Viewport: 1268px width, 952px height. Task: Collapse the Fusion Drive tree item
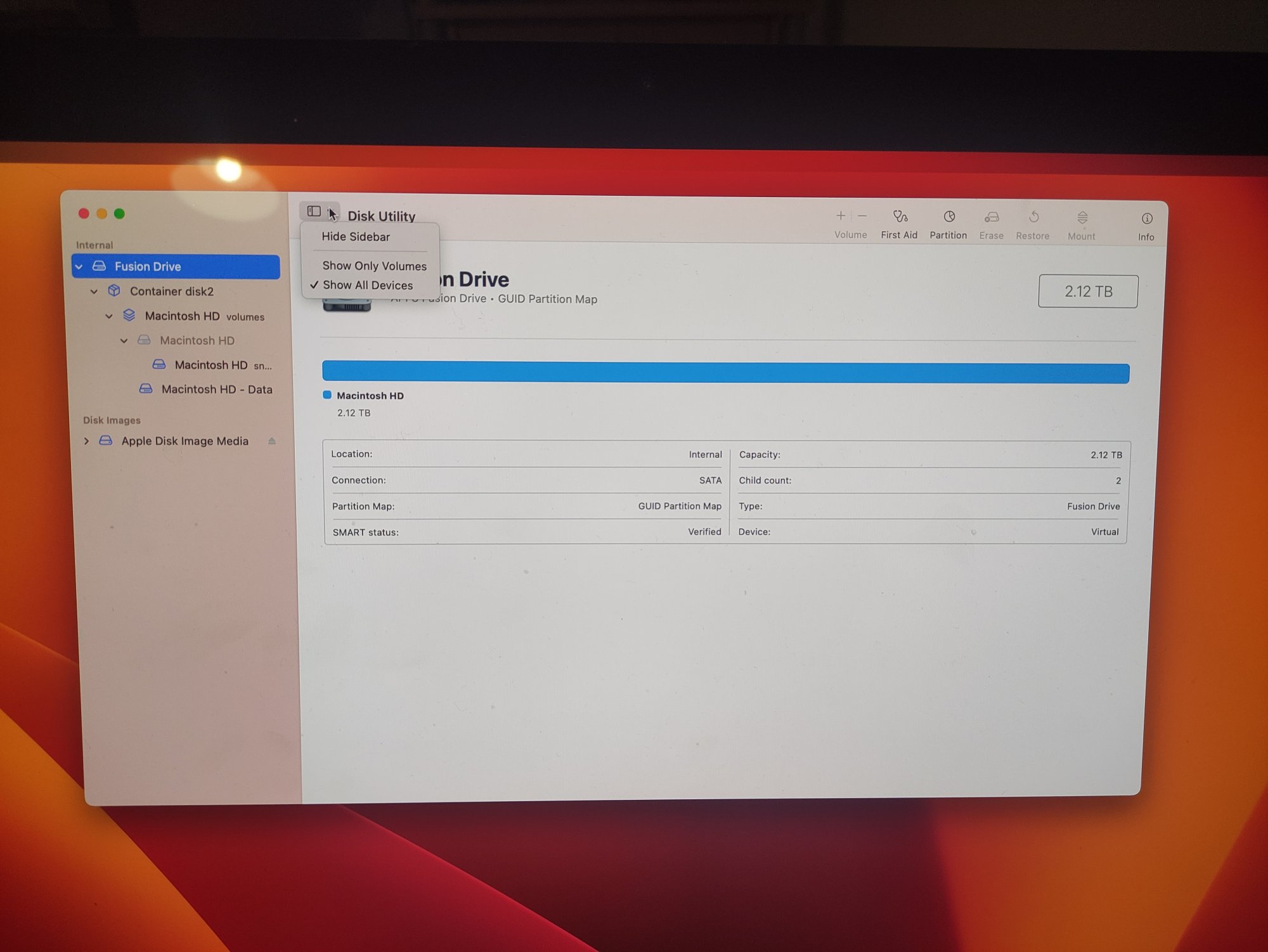pos(79,267)
